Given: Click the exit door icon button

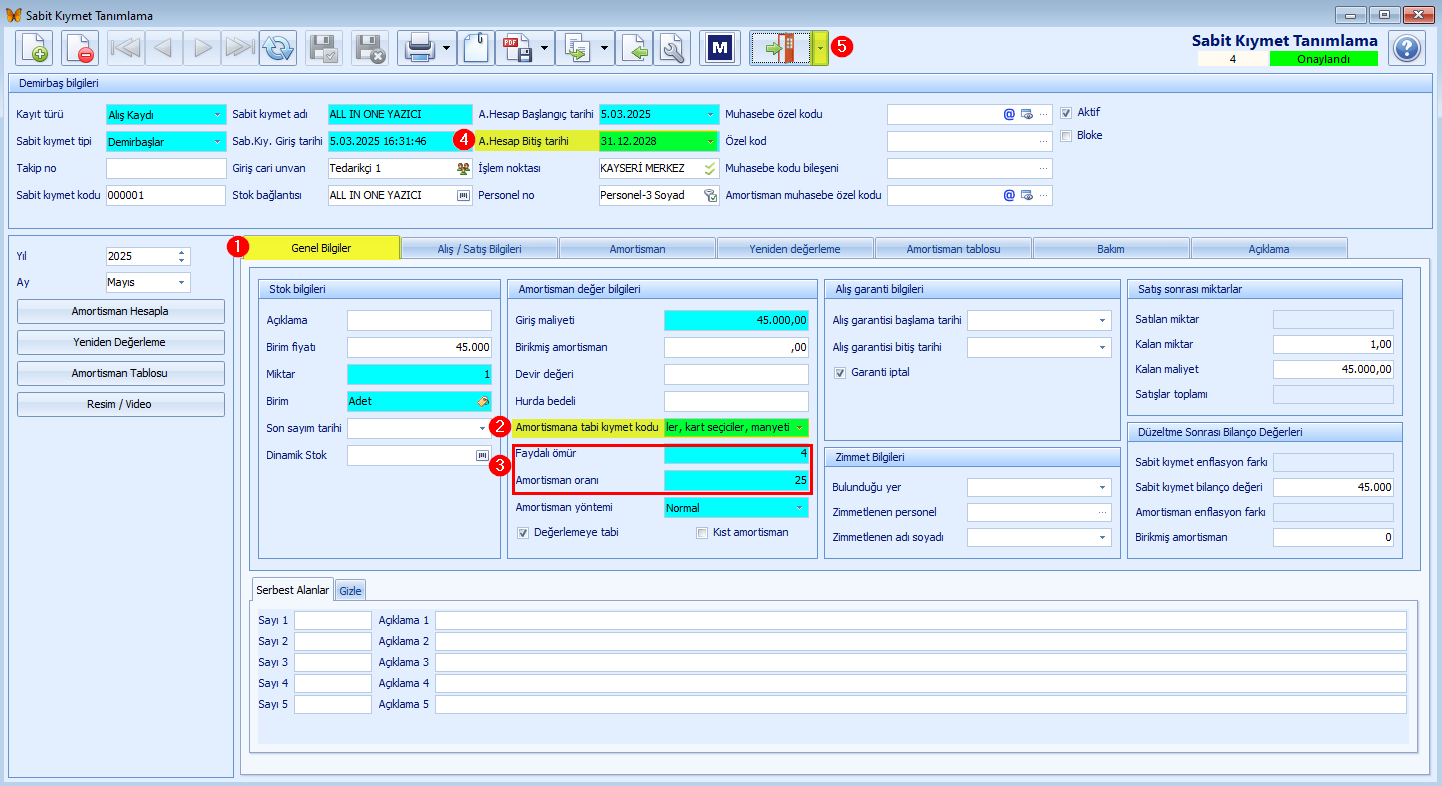Looking at the screenshot, I should click(x=781, y=48).
